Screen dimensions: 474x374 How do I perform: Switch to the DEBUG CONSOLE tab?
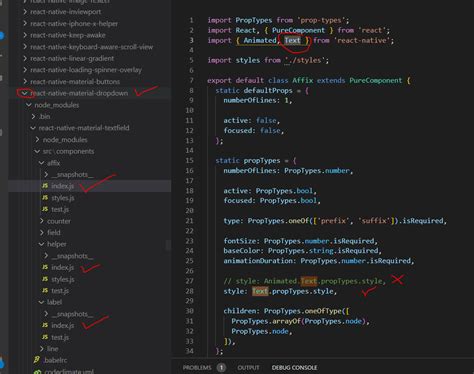pyautogui.click(x=294, y=367)
